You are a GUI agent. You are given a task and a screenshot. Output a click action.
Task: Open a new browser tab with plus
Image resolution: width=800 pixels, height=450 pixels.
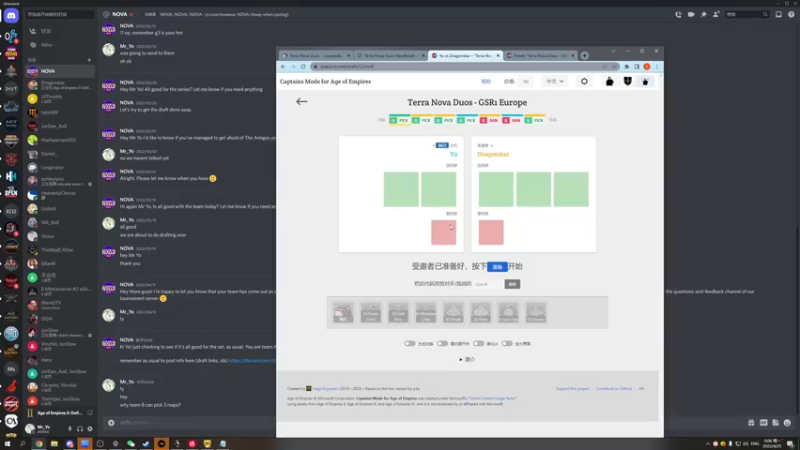pos(585,56)
